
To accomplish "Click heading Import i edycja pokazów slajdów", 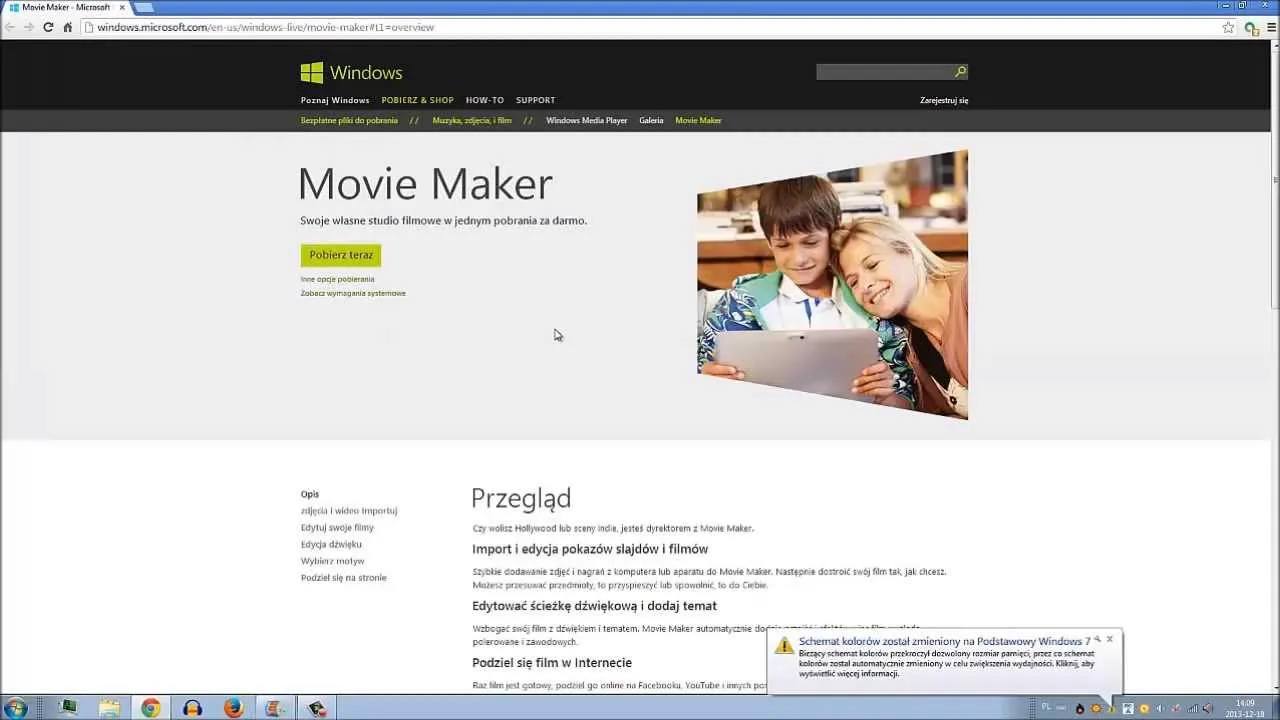I will pos(590,549).
